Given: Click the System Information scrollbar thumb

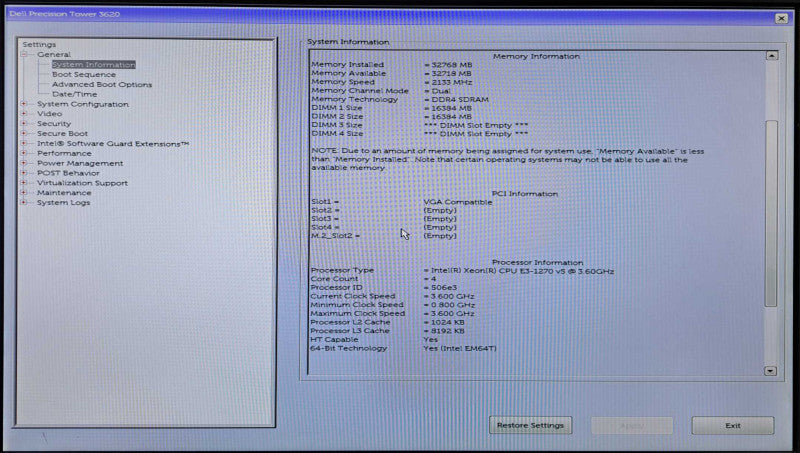Looking at the screenshot, I should [771, 213].
